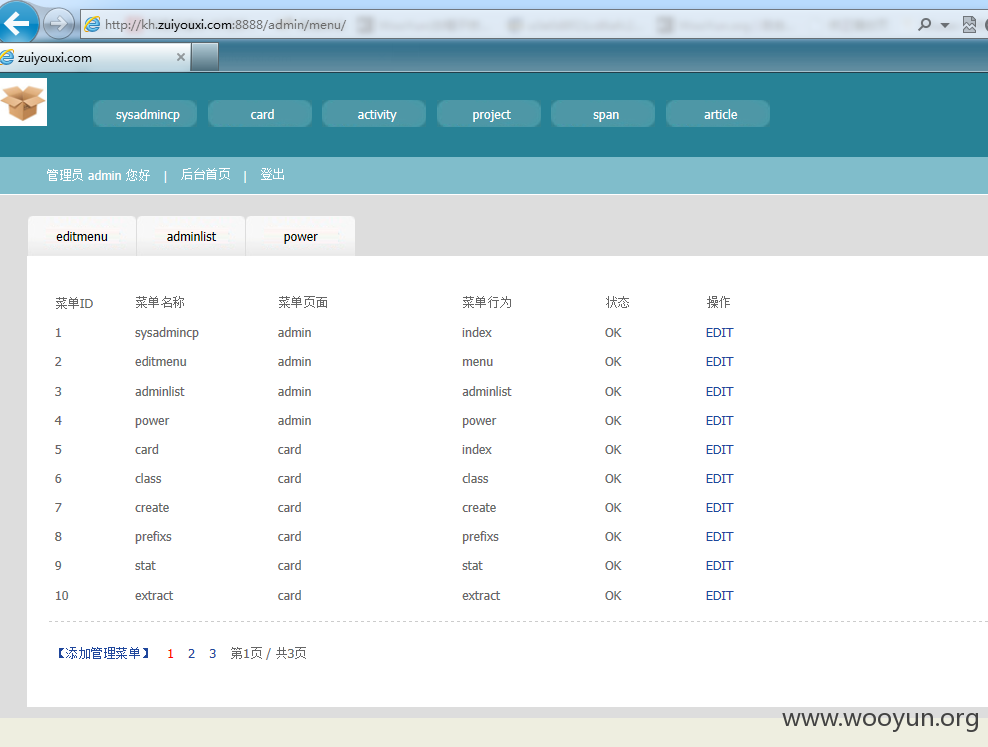Click the browser back arrow button
The image size is (988, 747).
pos(18,23)
